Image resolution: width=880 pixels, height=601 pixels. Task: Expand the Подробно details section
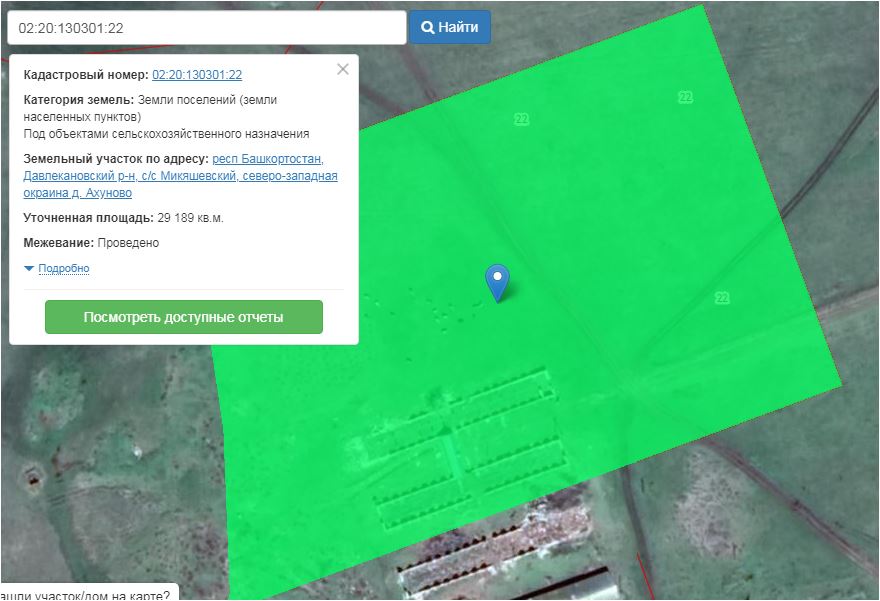point(63,269)
